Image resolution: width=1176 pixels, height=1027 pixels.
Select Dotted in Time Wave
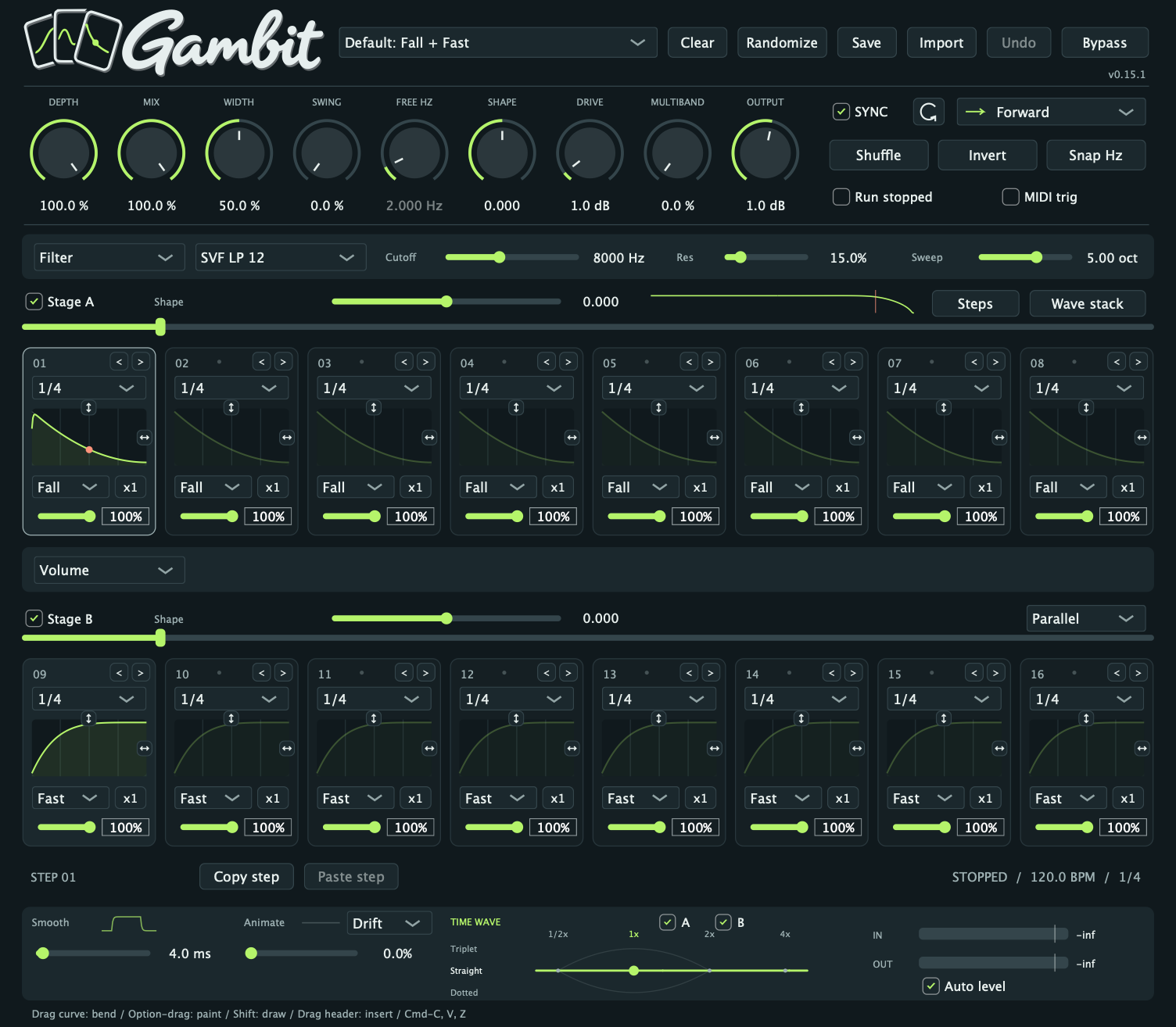click(464, 993)
